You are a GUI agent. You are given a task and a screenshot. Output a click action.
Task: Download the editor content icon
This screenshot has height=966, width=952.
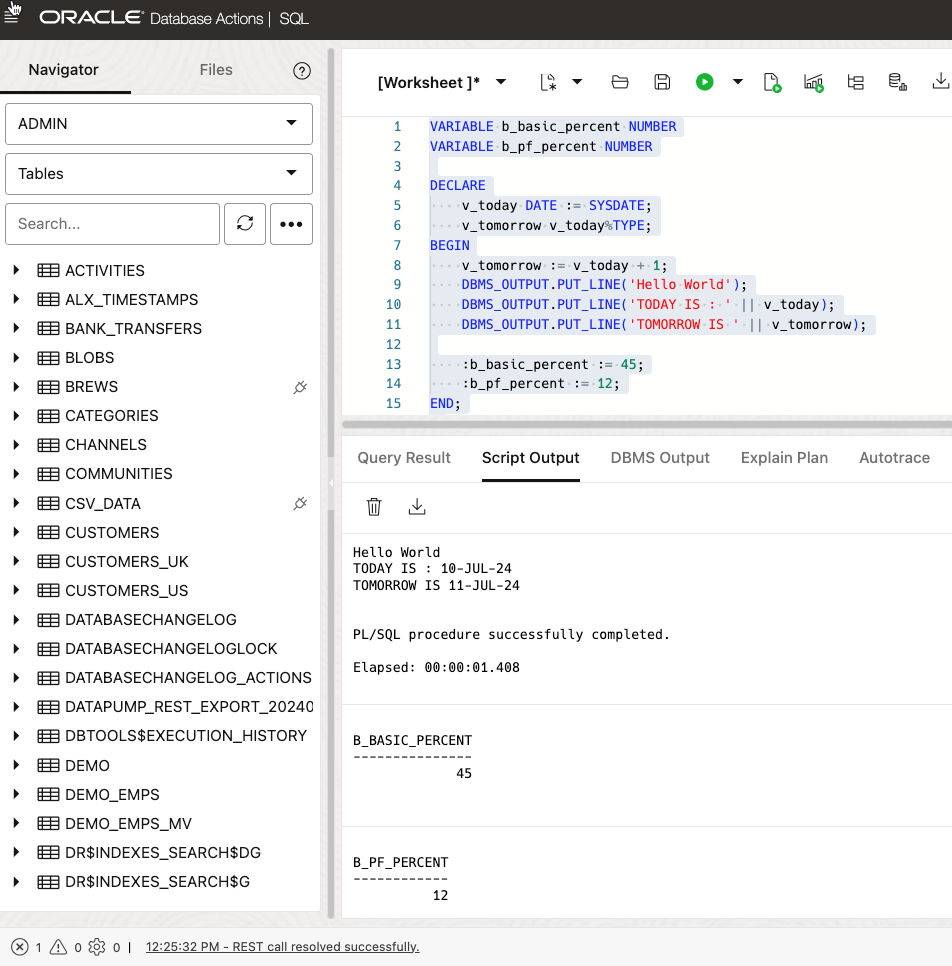(x=940, y=81)
